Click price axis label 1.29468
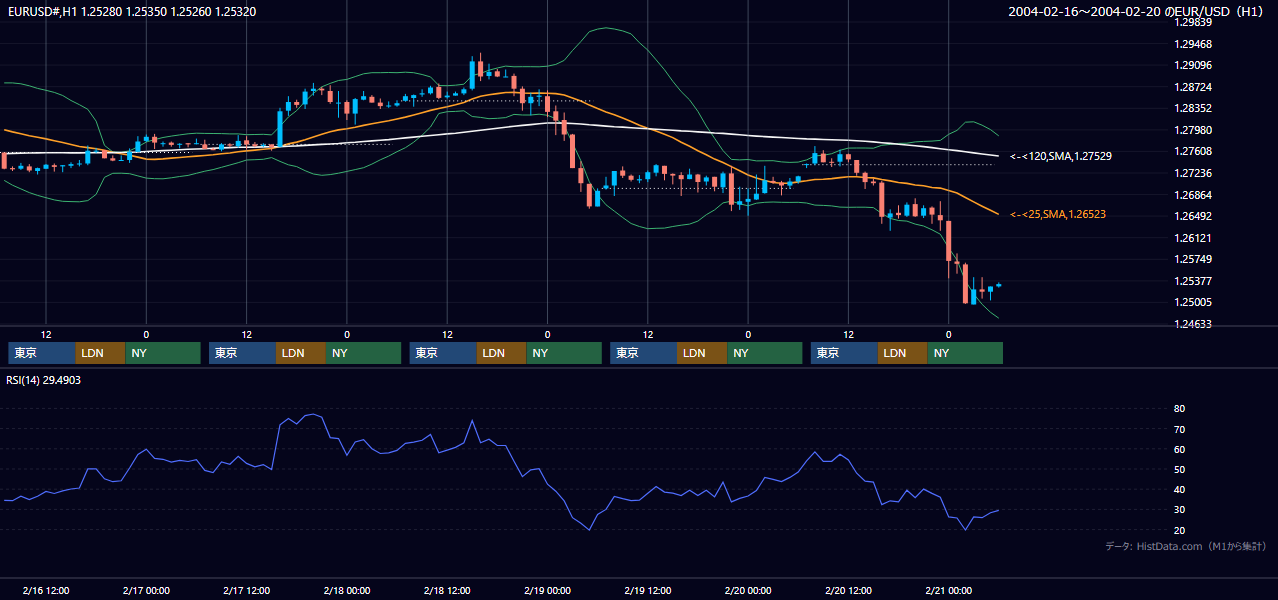1278x600 pixels. tap(1193, 44)
